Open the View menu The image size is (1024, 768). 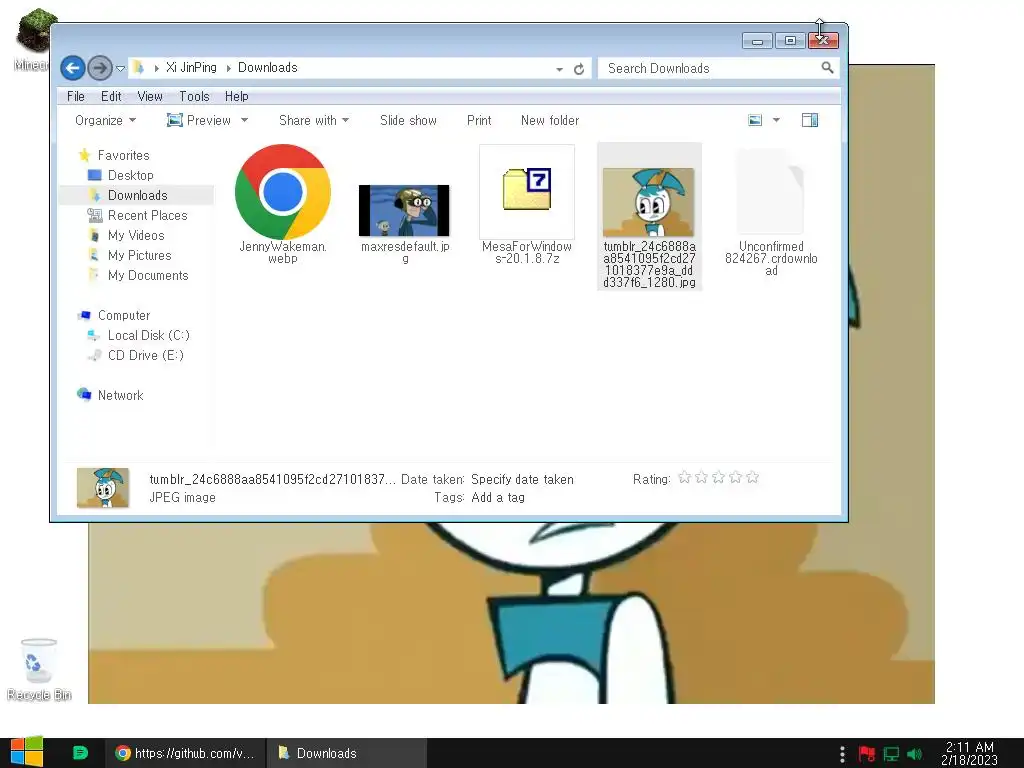[150, 96]
